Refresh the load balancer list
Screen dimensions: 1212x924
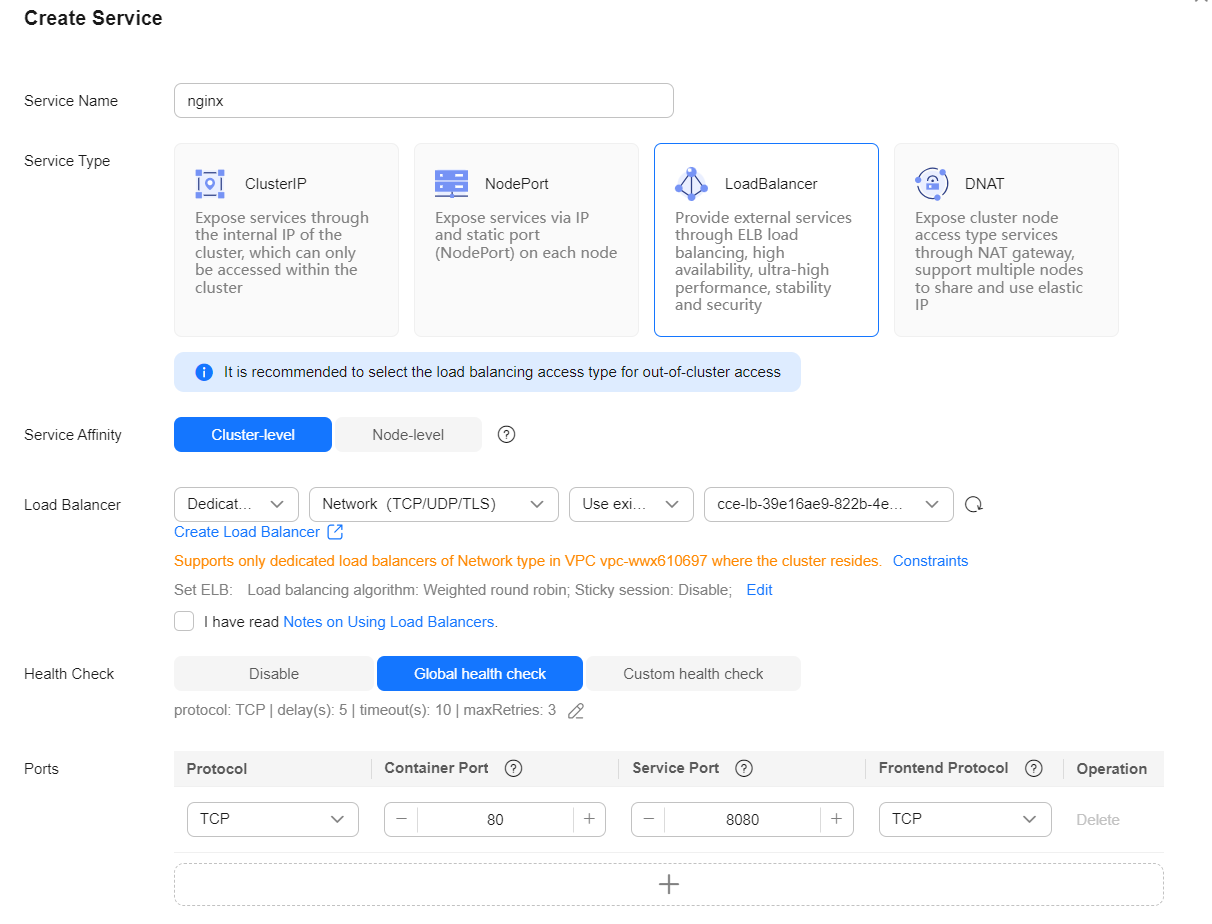973,505
